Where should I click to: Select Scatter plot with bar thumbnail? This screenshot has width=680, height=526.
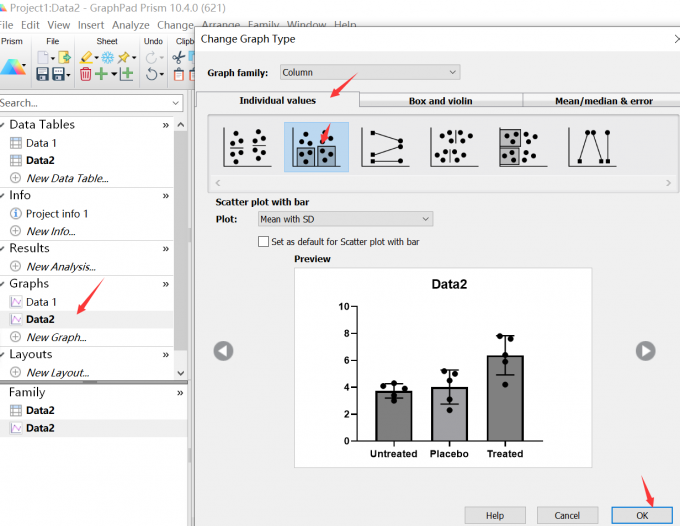click(316, 147)
